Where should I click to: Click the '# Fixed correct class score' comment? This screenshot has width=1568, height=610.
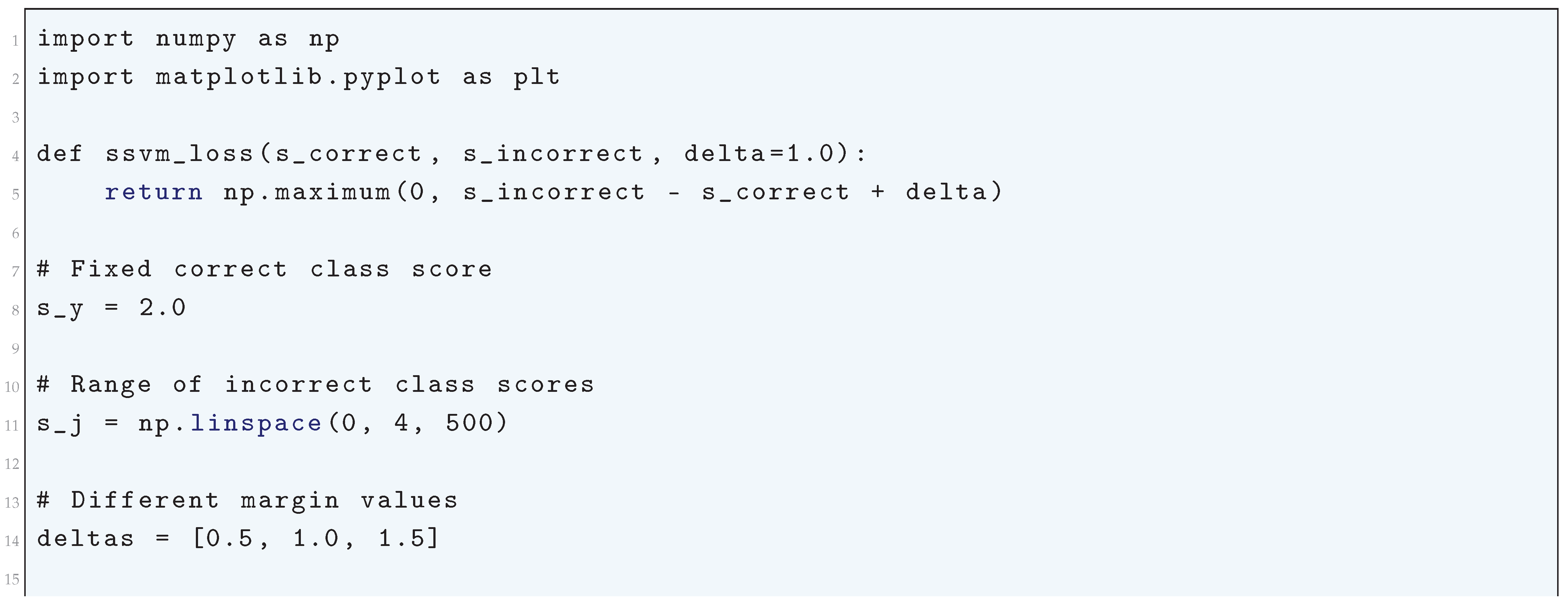click(265, 269)
